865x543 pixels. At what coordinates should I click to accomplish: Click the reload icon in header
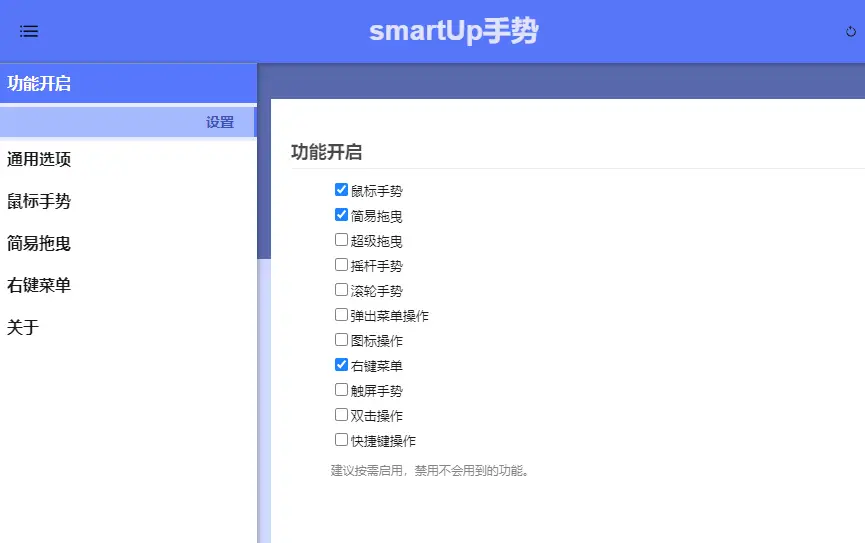(851, 31)
